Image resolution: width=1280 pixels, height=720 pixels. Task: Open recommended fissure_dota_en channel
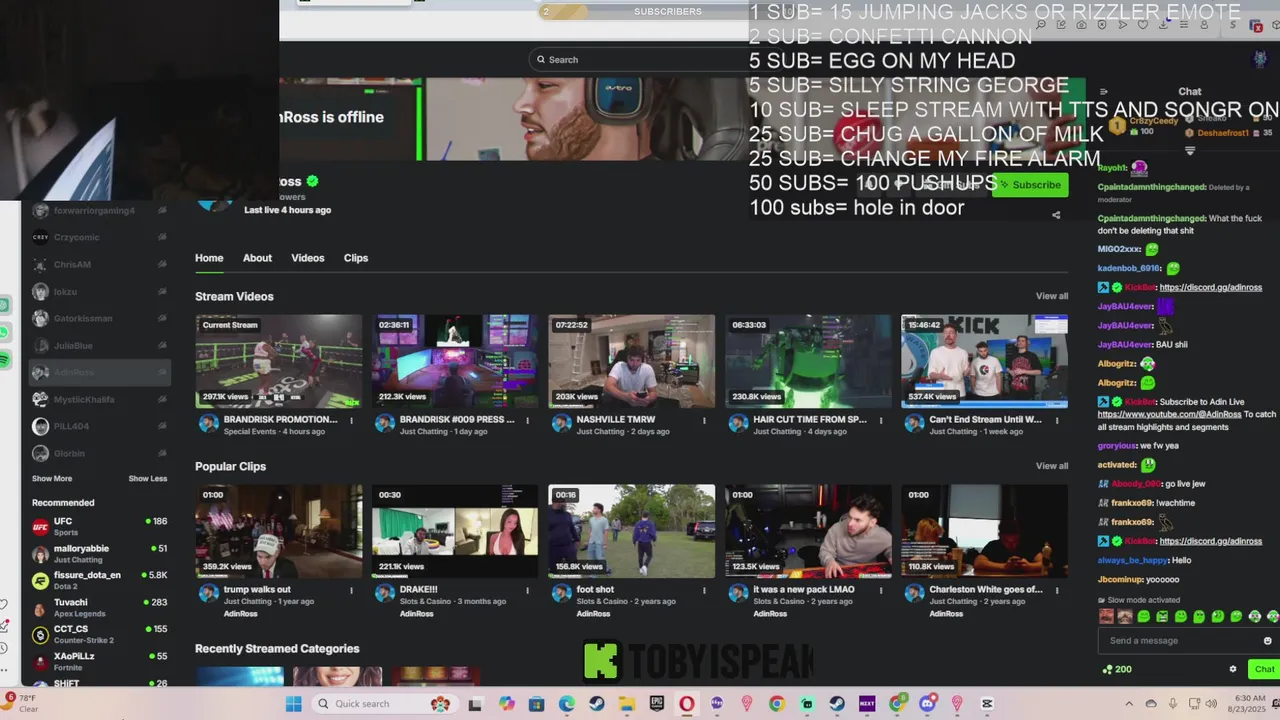click(x=99, y=580)
